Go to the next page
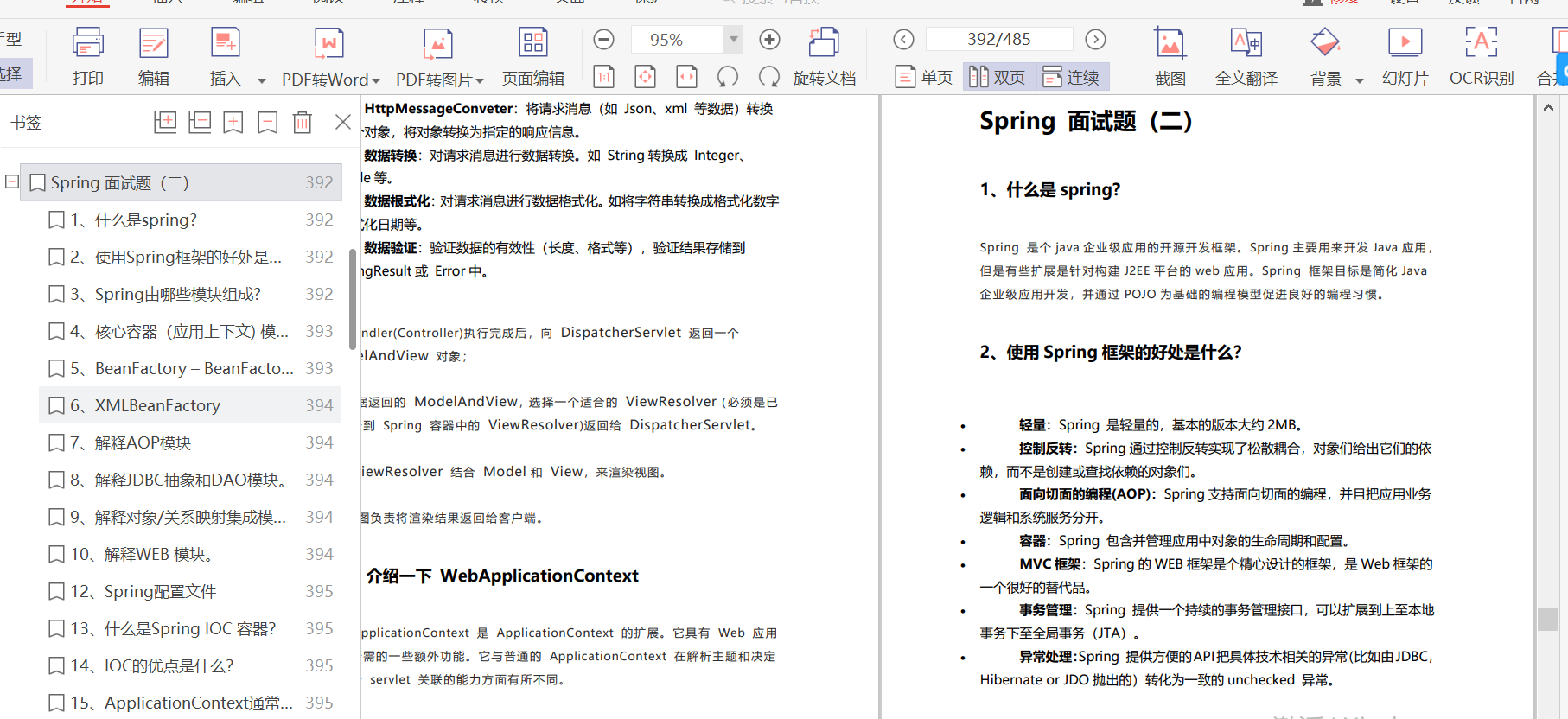Image resolution: width=1568 pixels, height=719 pixels. pyautogui.click(x=1095, y=40)
